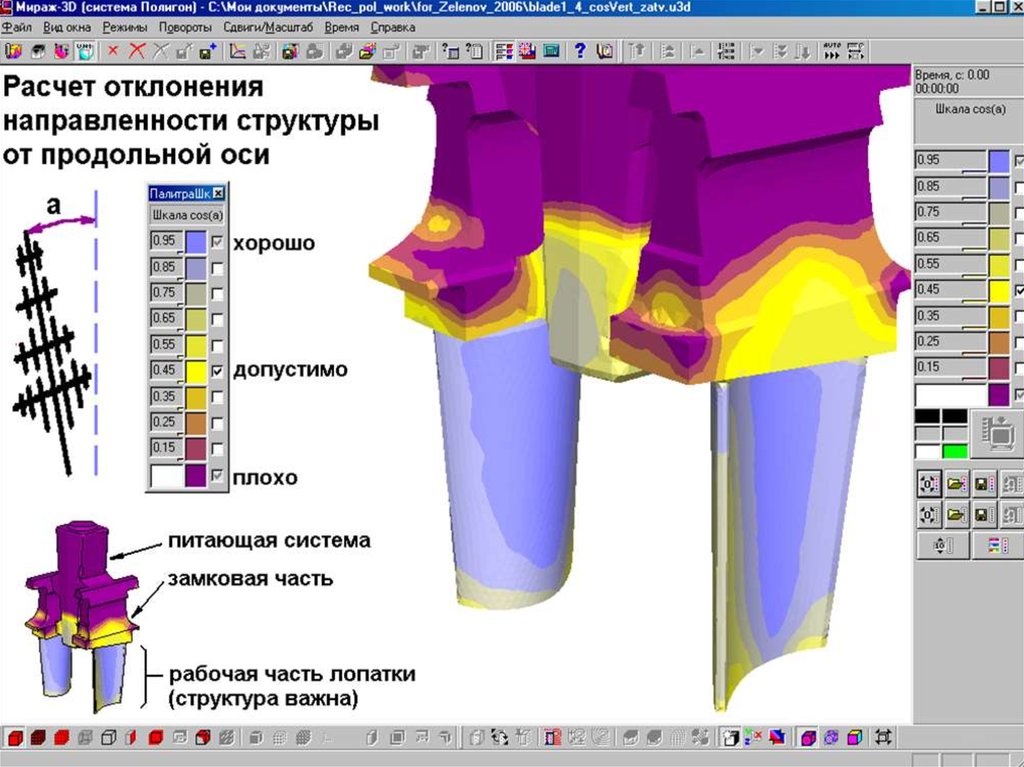1024x767 pixels.
Task: Close the floating ПалитраШк palette window
Action: pyautogui.click(x=219, y=193)
